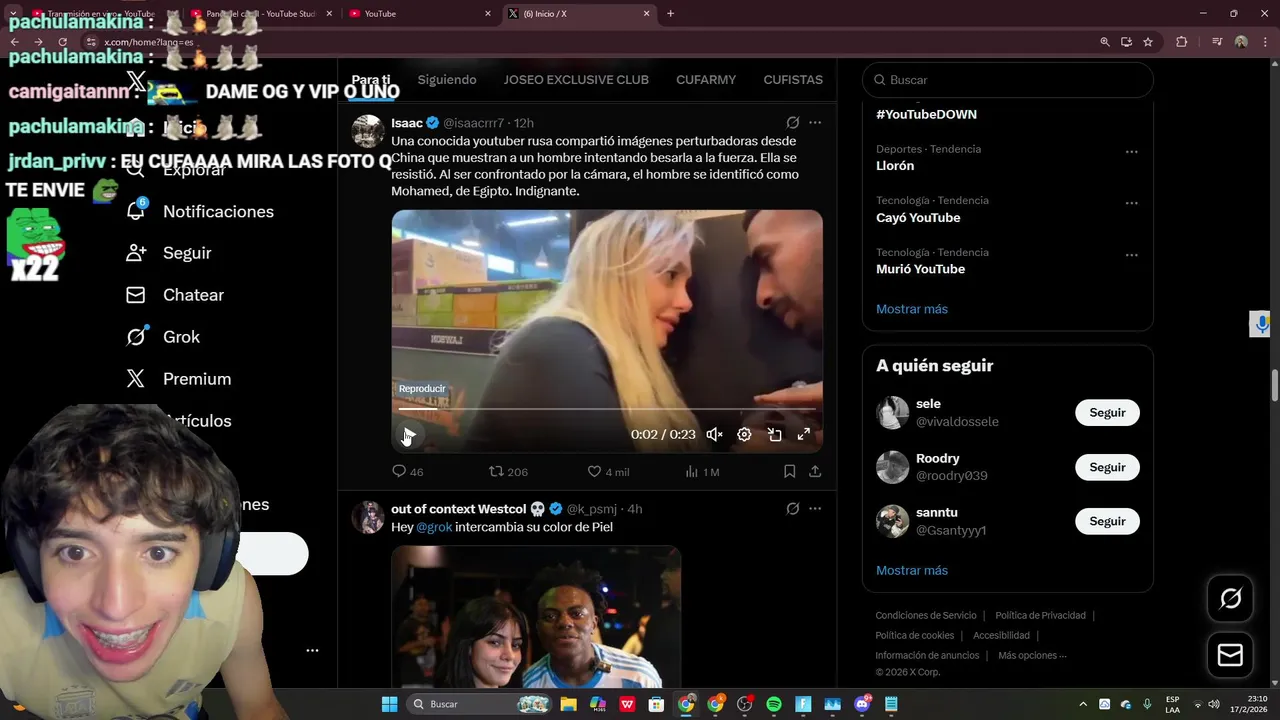Share Isaac's post
Viewport: 1280px width, 720px height.
tap(815, 471)
